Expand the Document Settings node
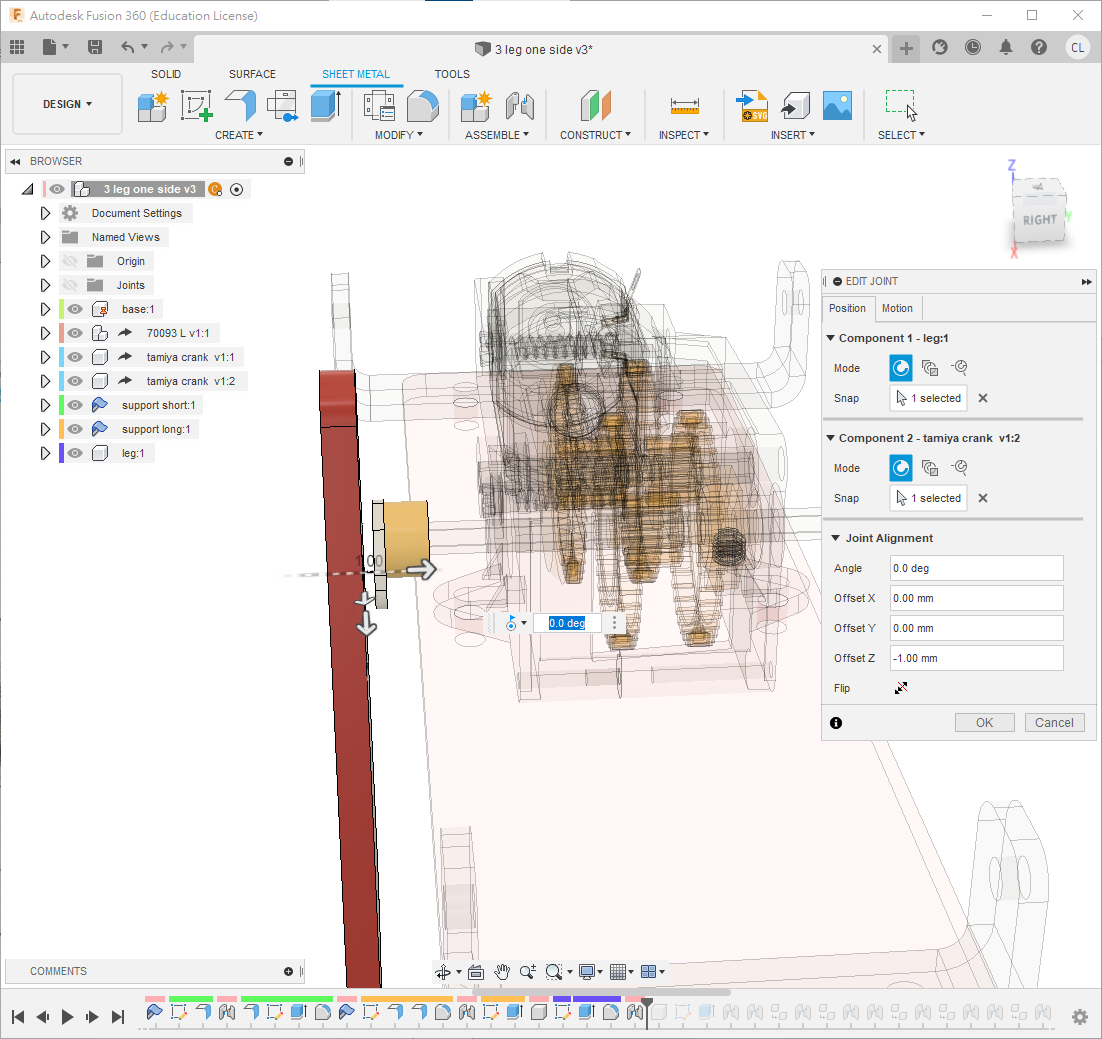This screenshot has height=1039, width=1102. tap(45, 213)
